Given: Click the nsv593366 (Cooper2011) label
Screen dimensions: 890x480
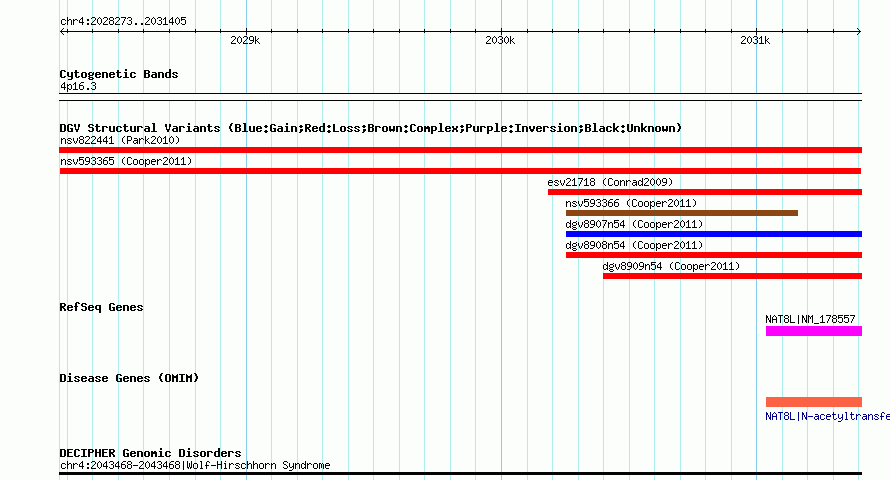Looking at the screenshot, I should [x=631, y=203].
